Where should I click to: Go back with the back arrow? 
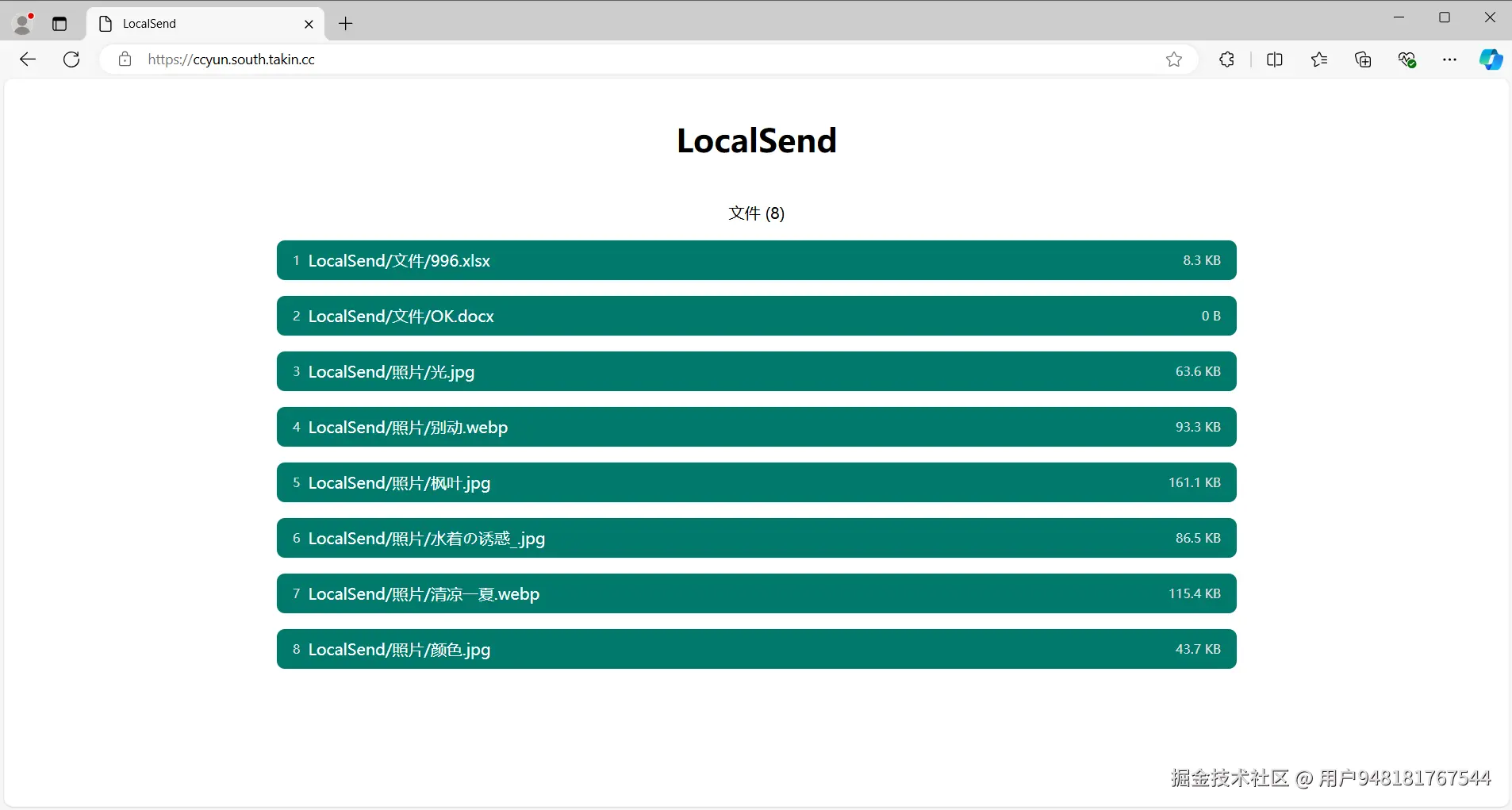coord(28,60)
